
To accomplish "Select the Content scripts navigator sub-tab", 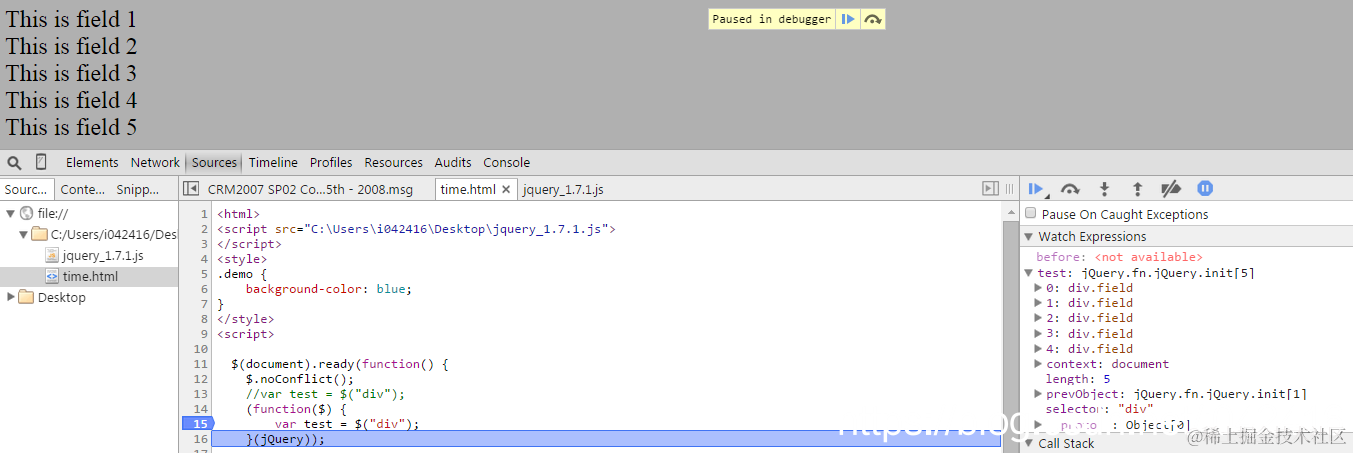I will coord(83,189).
